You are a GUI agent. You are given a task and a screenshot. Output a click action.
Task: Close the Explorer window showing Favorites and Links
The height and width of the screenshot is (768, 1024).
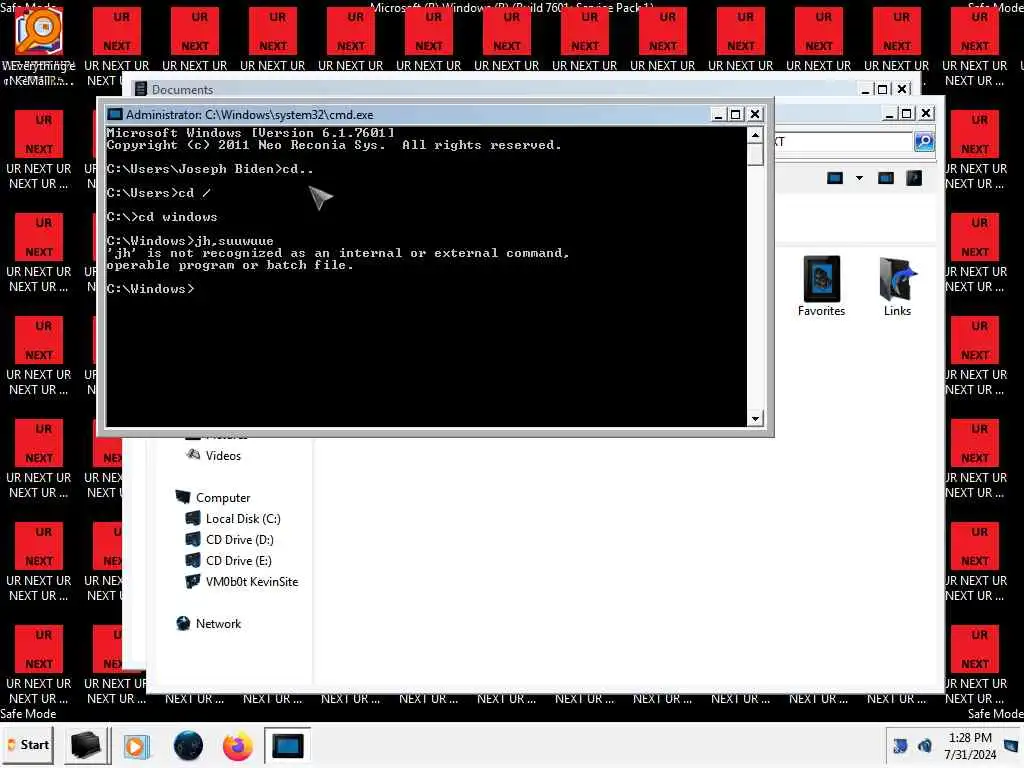(926, 114)
